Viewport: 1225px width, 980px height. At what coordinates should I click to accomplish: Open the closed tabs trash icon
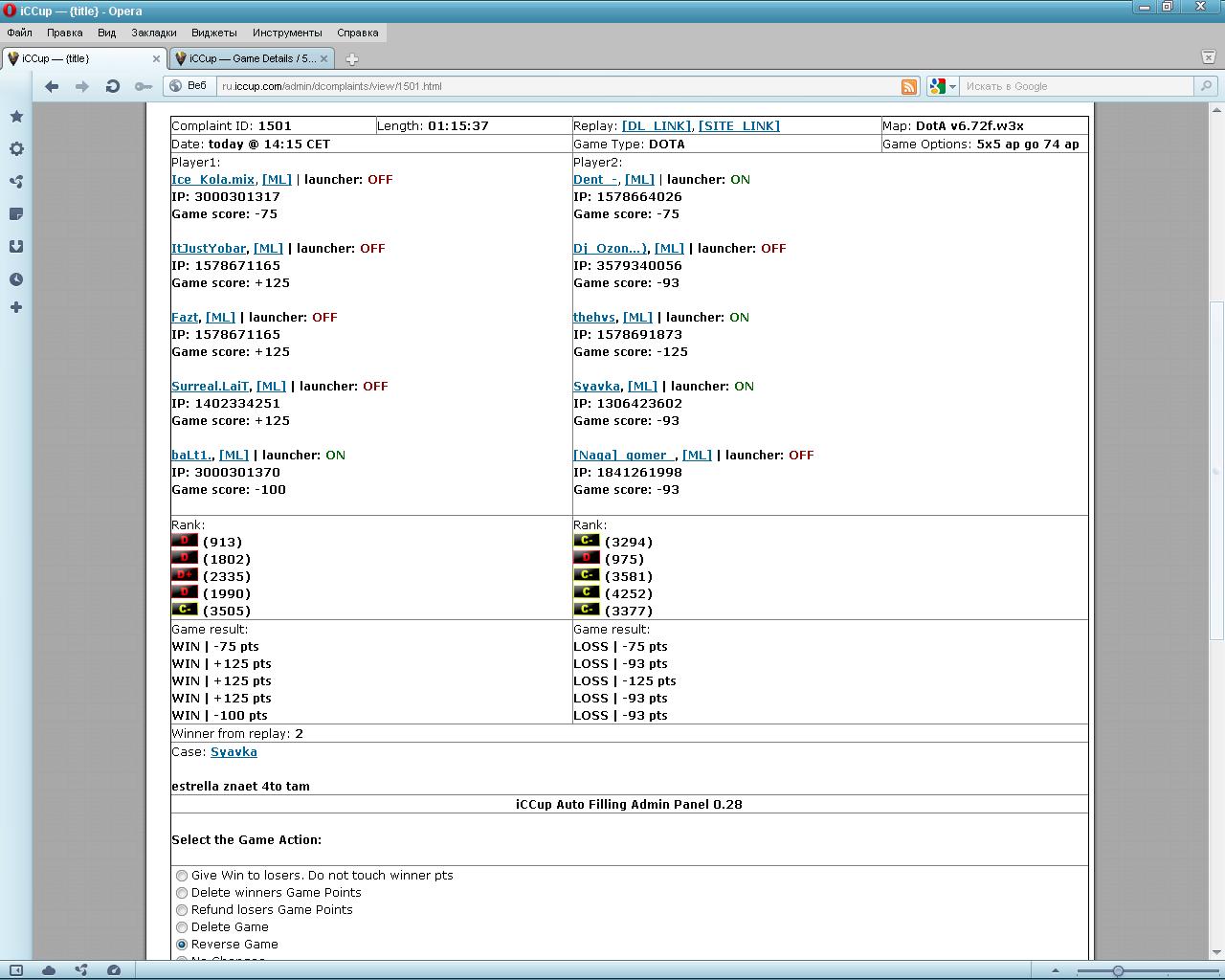[x=1208, y=57]
